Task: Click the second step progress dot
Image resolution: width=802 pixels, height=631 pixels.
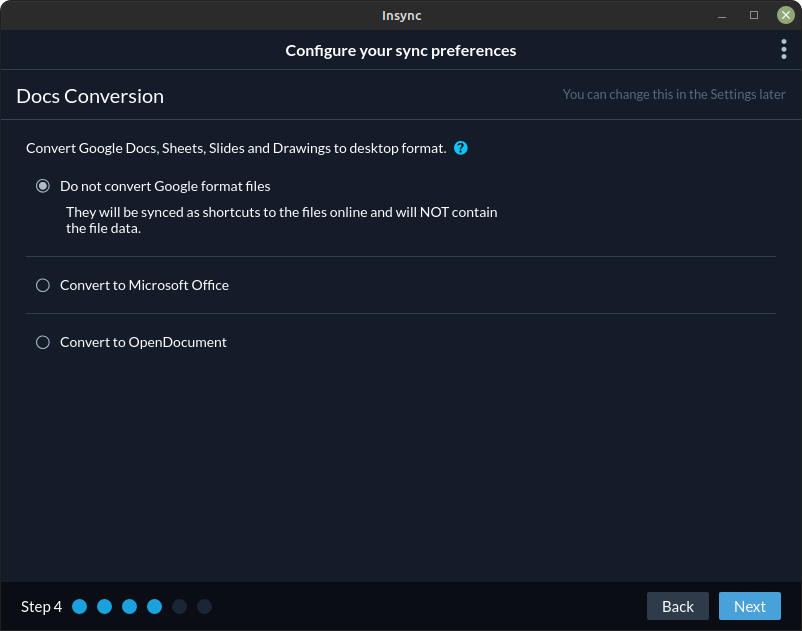Action: click(x=105, y=606)
